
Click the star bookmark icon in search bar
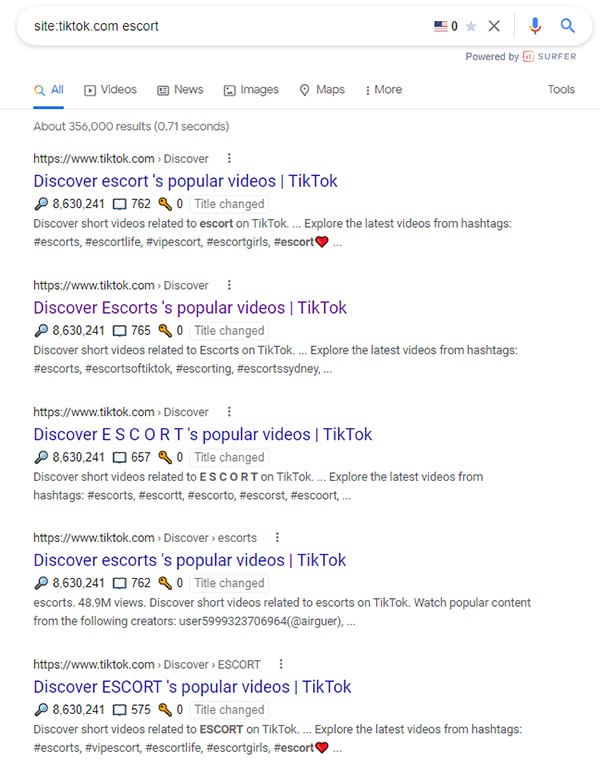point(471,26)
